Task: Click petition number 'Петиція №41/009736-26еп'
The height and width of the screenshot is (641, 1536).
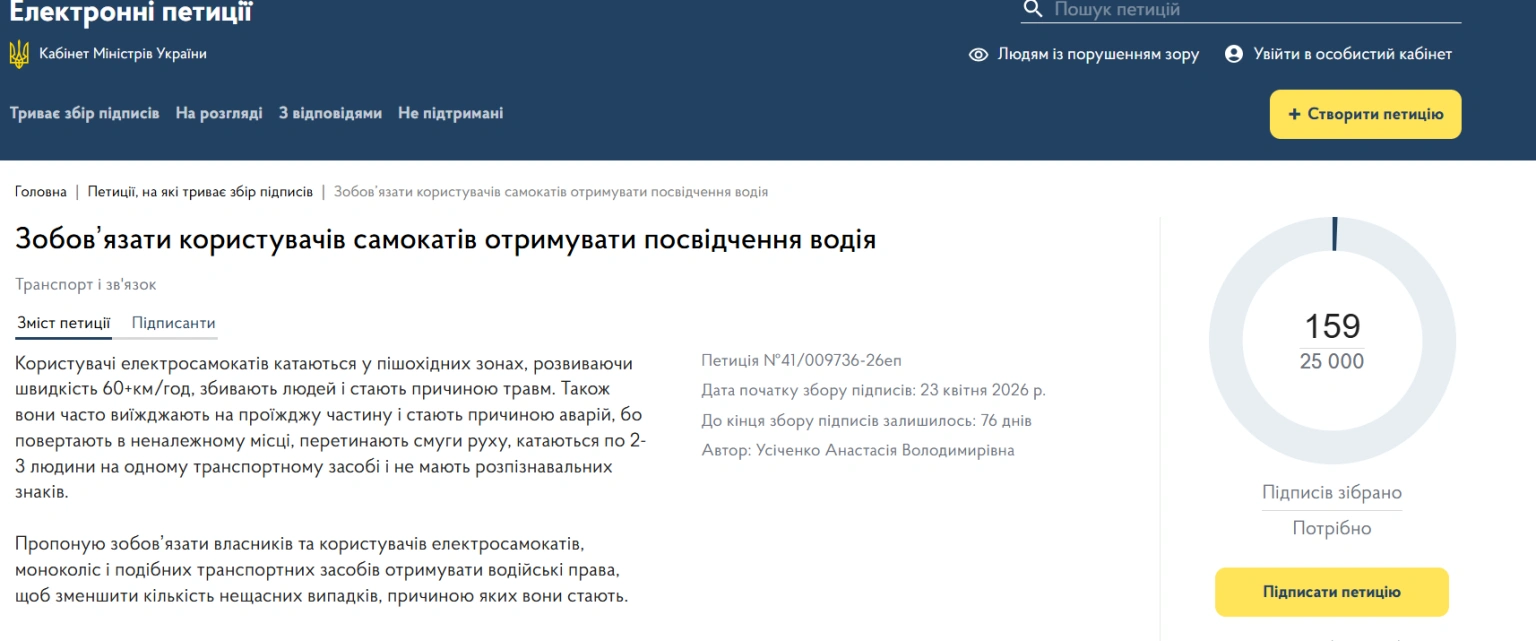Action: [802, 360]
